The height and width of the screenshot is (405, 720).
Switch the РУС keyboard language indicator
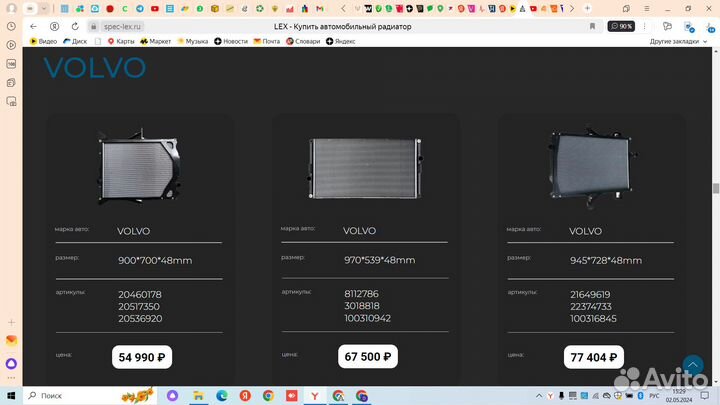click(654, 396)
